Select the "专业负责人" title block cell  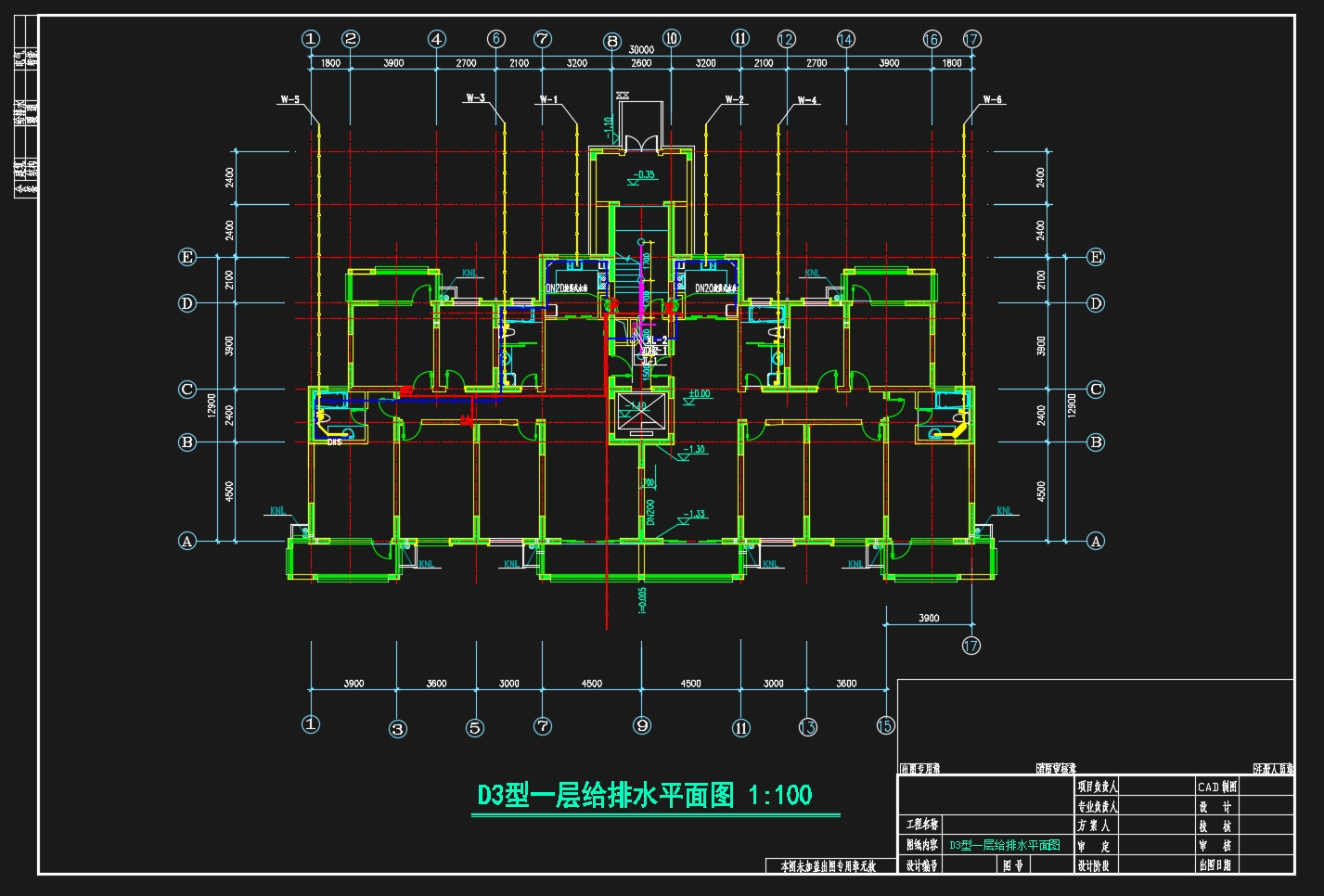coord(1097,807)
